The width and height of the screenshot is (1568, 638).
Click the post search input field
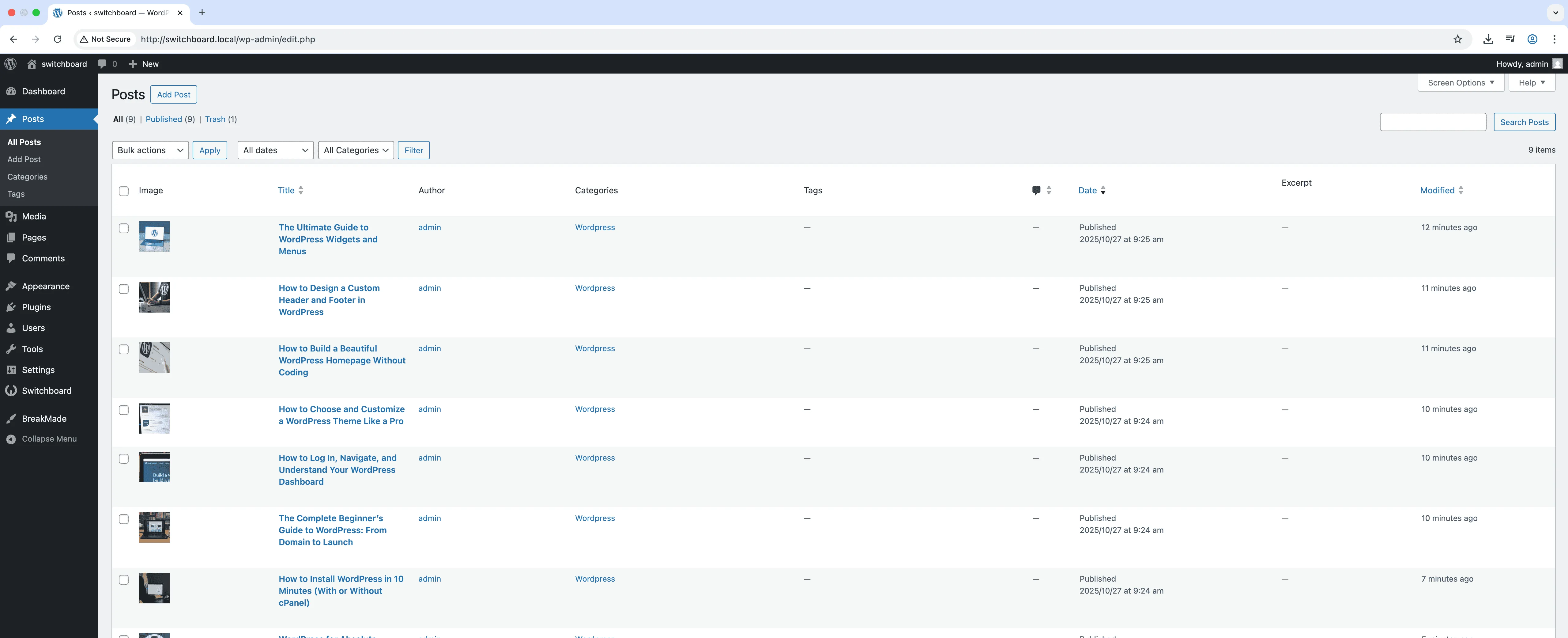(1433, 122)
